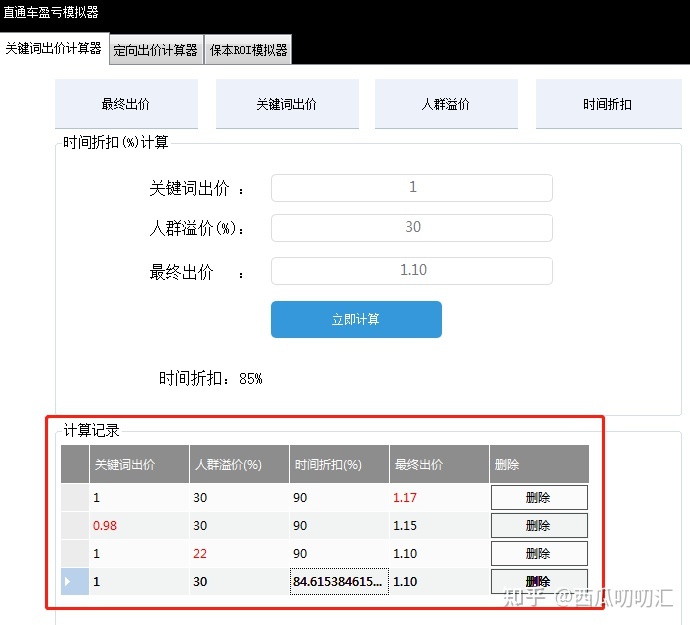This screenshot has height=625, width=690.
Task: Delete the record with 关键词出价 0.98
Action: [539, 526]
